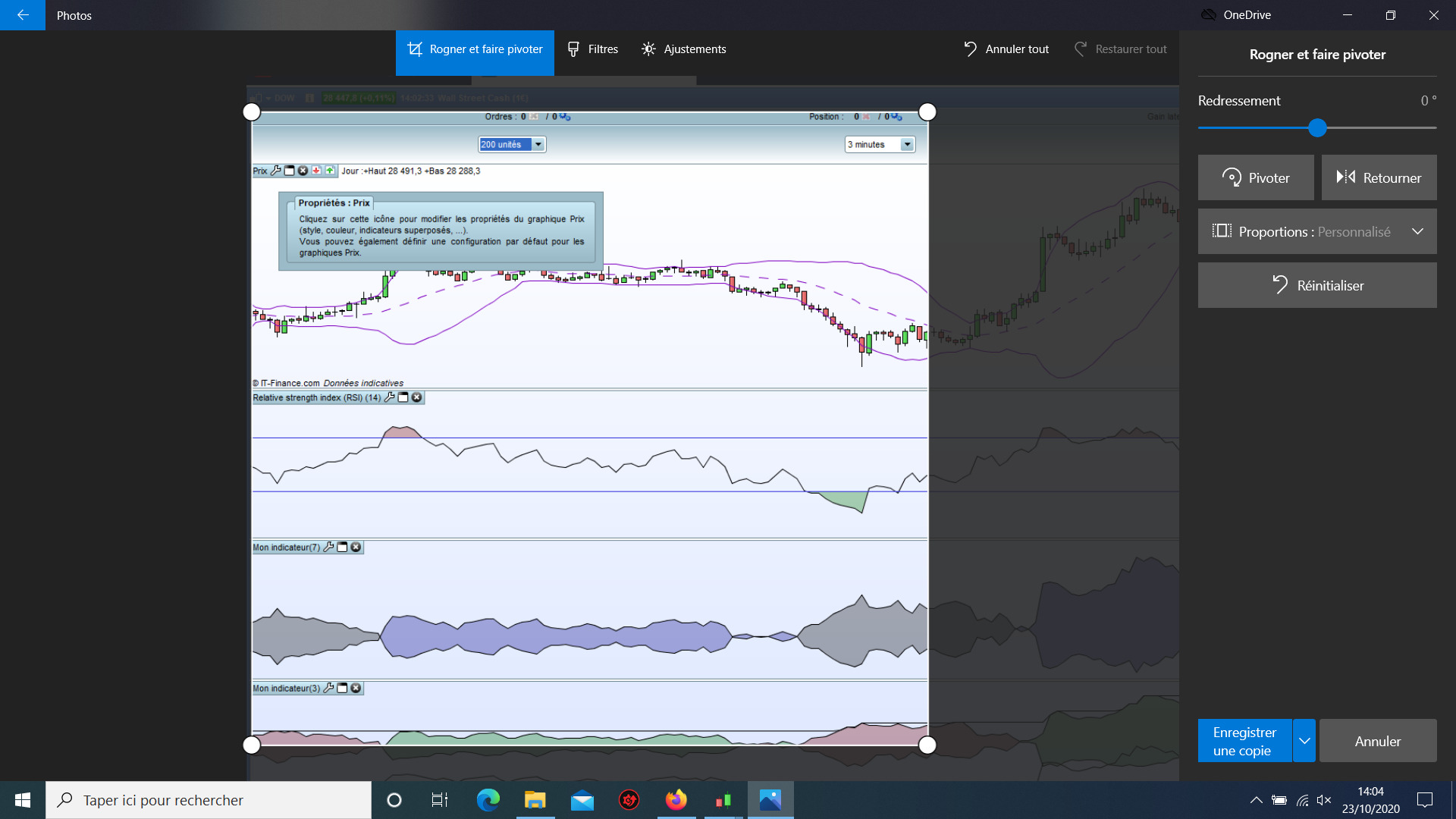This screenshot has height=819, width=1456.
Task: Open the Filtres tab
Action: point(593,49)
